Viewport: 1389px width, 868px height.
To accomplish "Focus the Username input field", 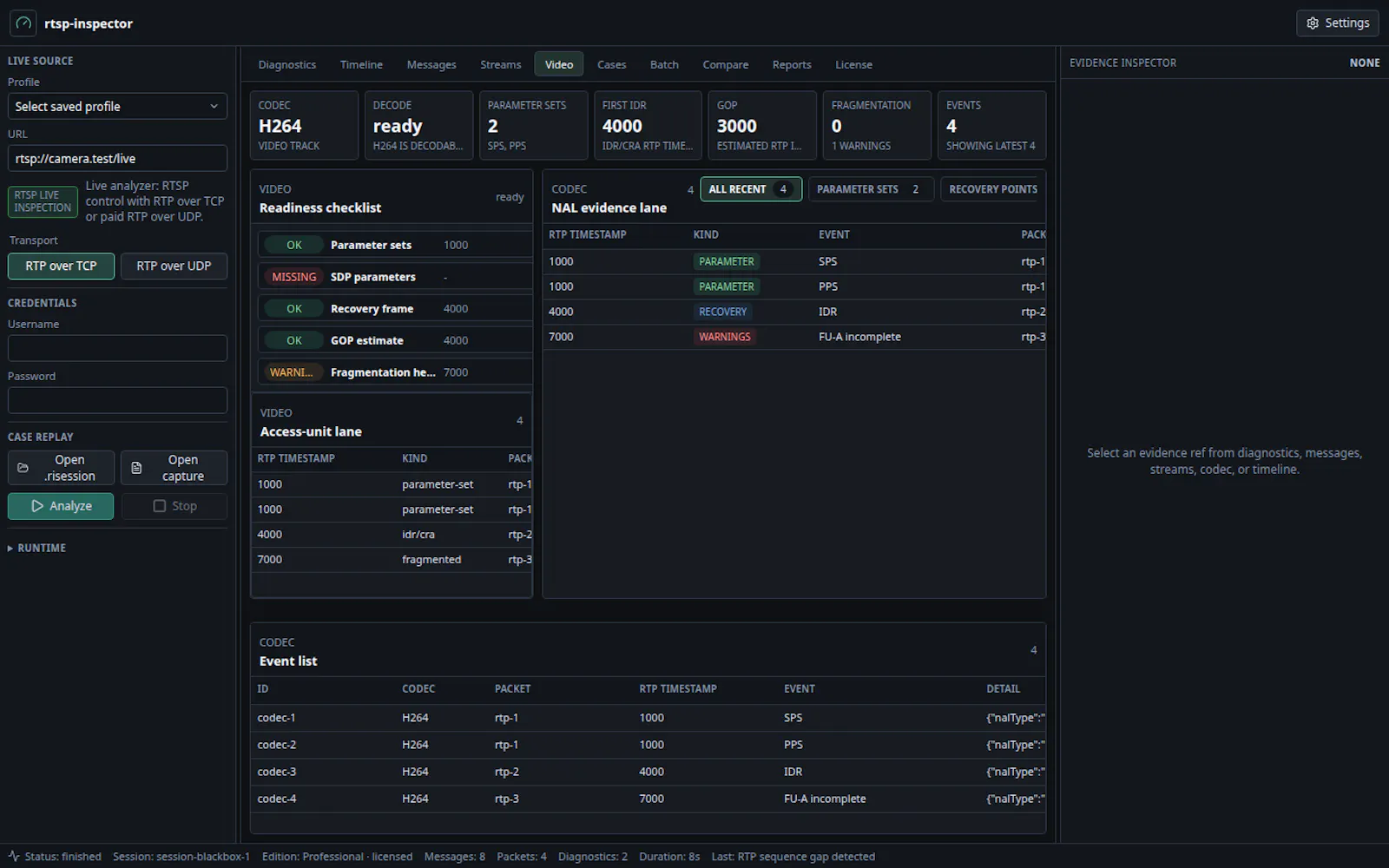I will click(x=117, y=348).
